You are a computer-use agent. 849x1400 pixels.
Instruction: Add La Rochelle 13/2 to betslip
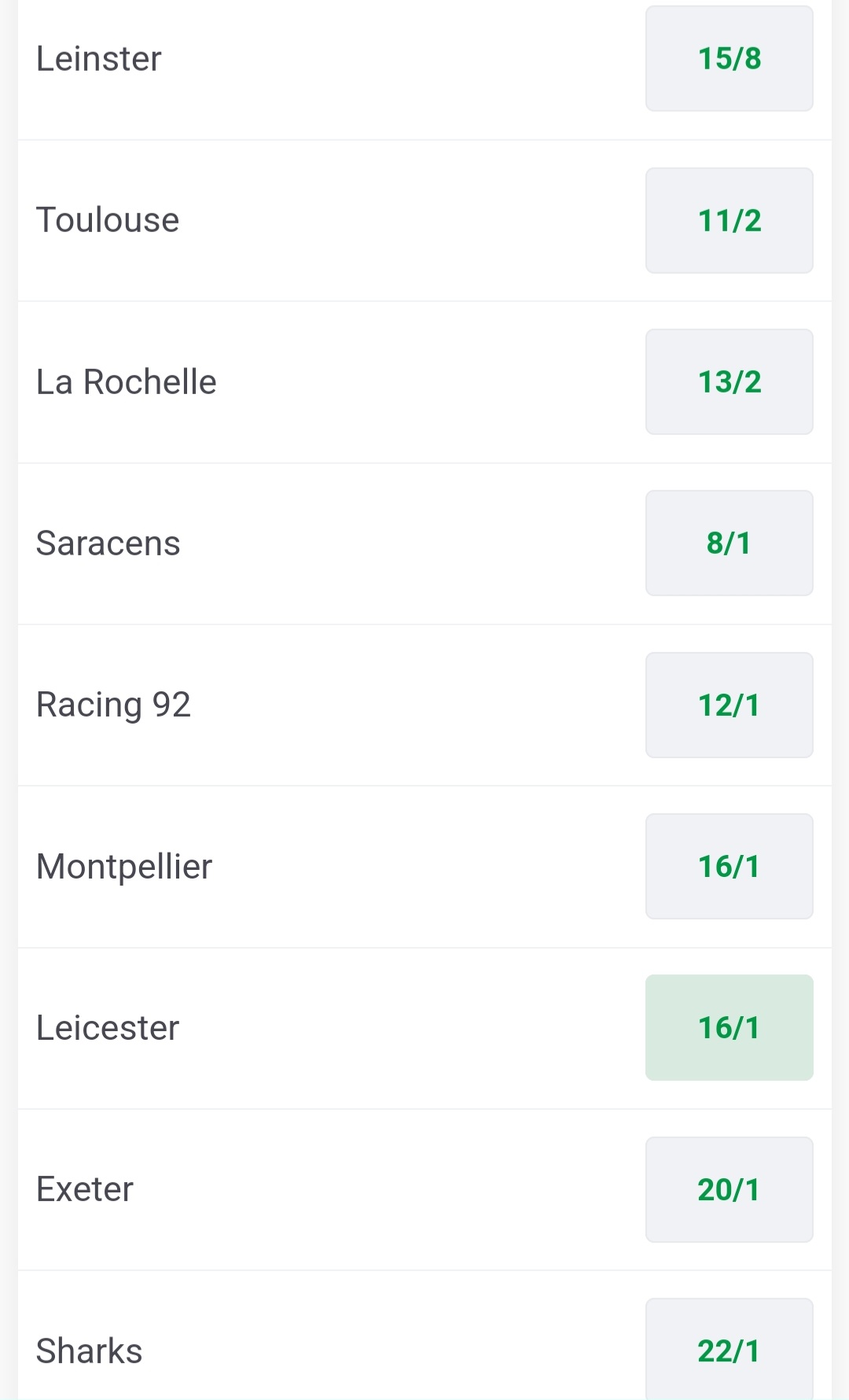click(729, 382)
